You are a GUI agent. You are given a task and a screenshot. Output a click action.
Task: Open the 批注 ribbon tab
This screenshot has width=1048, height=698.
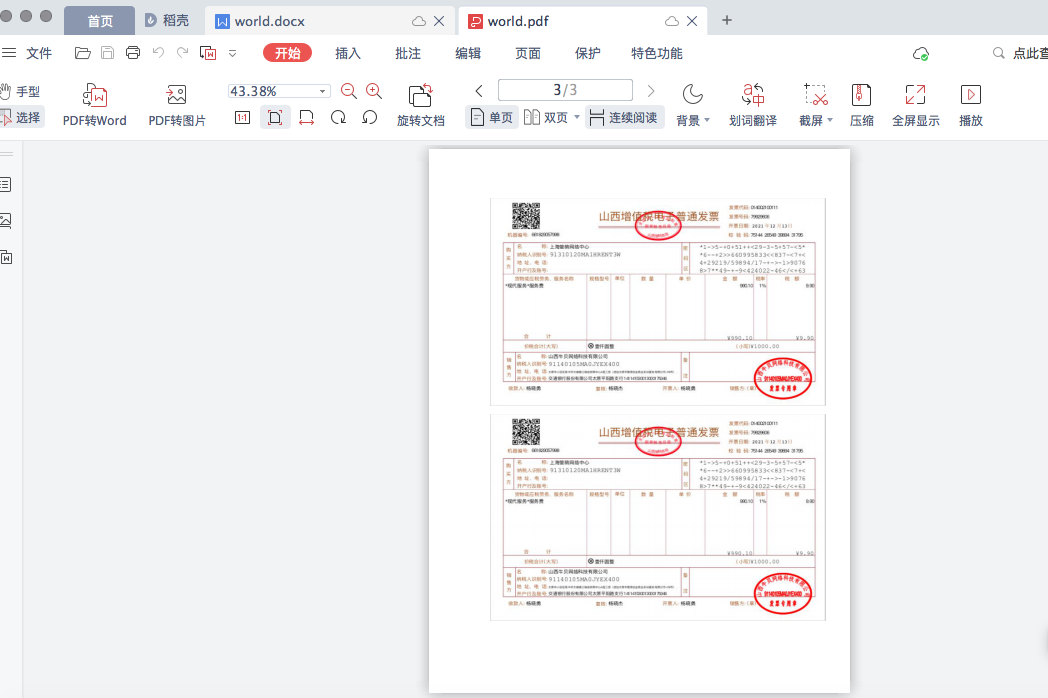click(x=407, y=53)
